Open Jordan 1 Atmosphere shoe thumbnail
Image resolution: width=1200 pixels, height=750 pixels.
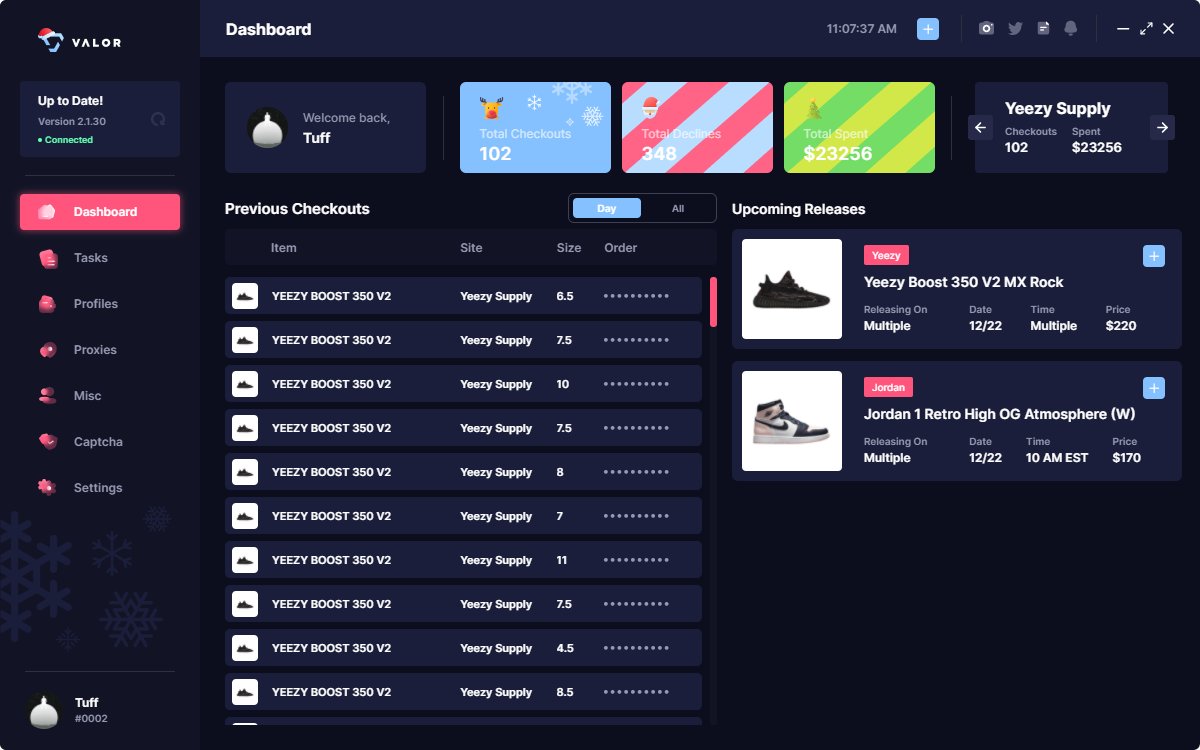click(x=792, y=421)
